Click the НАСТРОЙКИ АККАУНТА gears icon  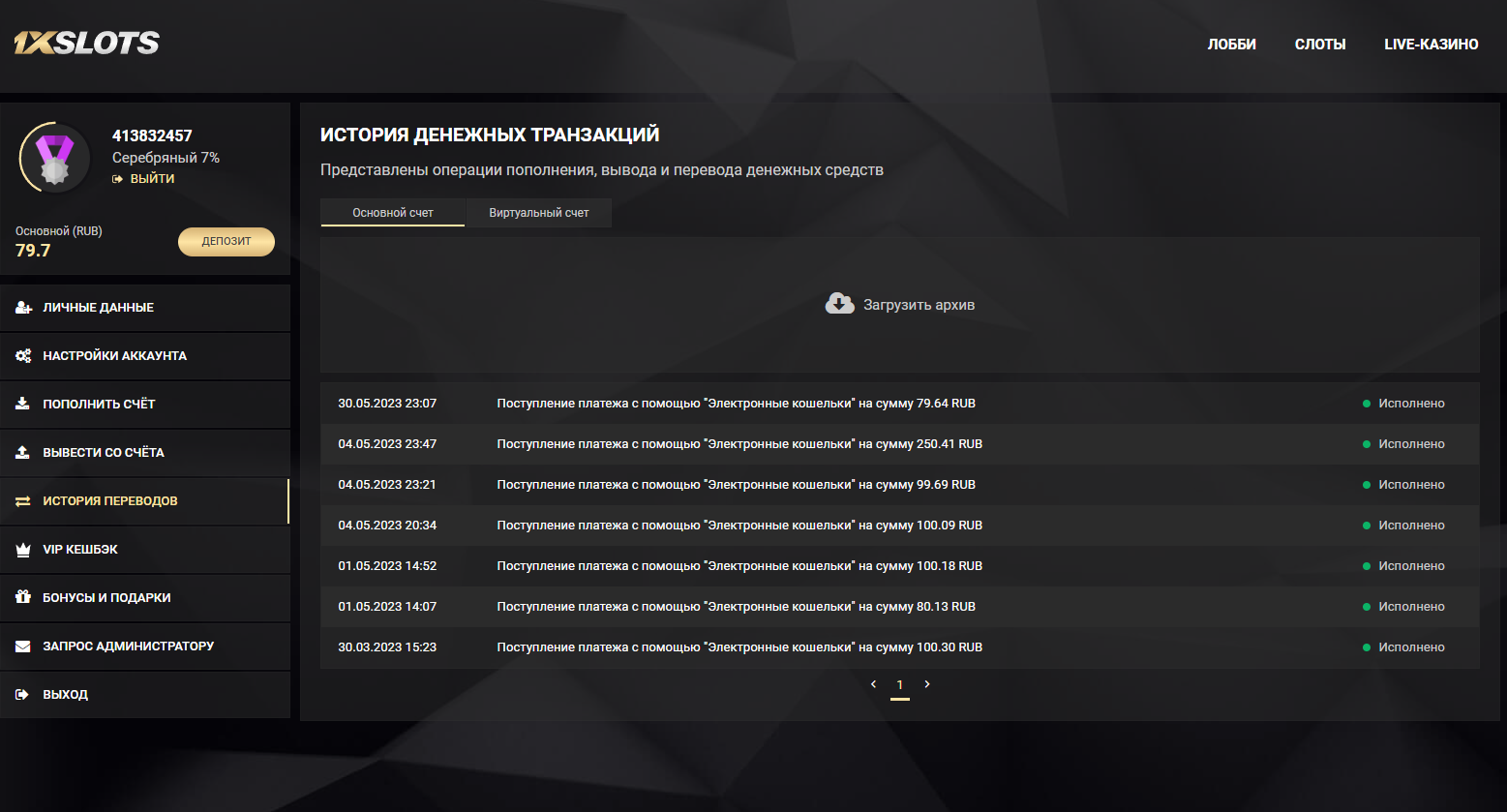(23, 356)
